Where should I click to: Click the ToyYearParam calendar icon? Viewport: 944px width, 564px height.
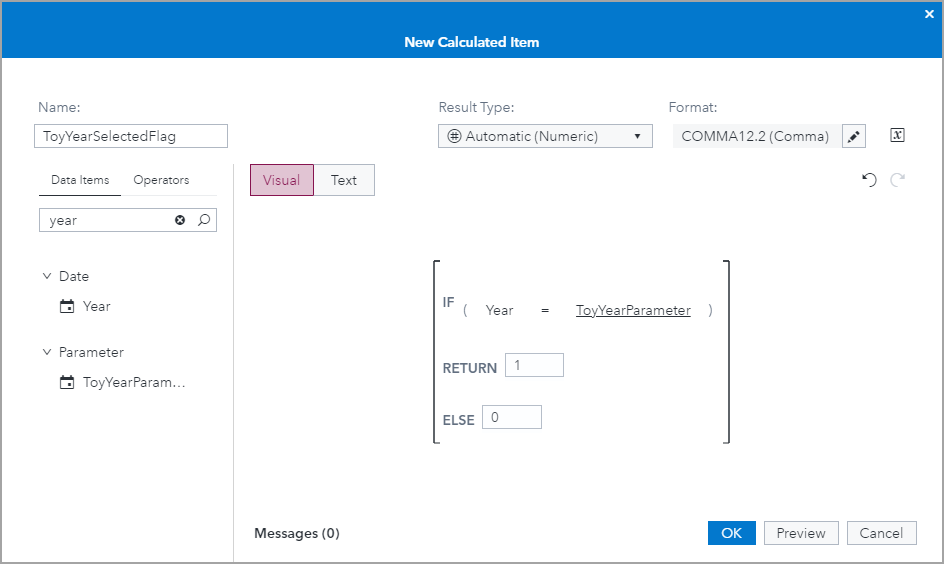[67, 382]
